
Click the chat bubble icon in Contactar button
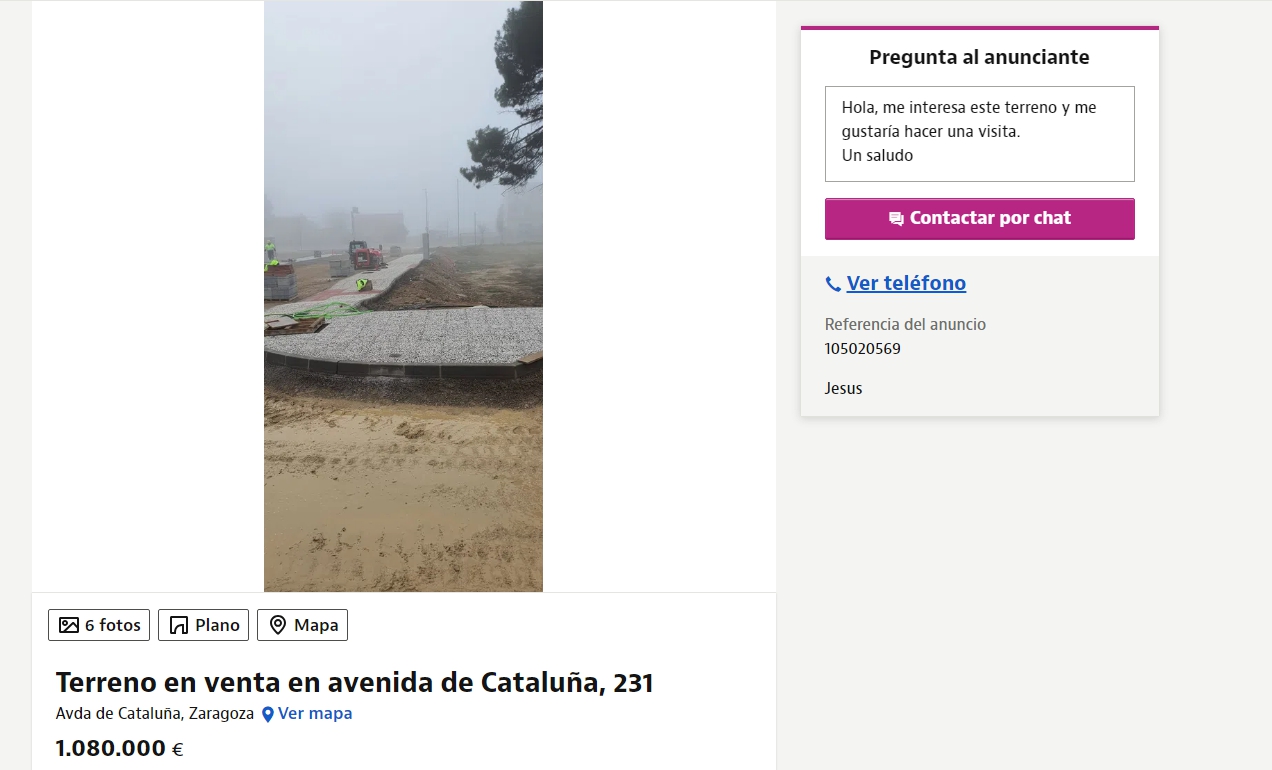pyautogui.click(x=896, y=219)
